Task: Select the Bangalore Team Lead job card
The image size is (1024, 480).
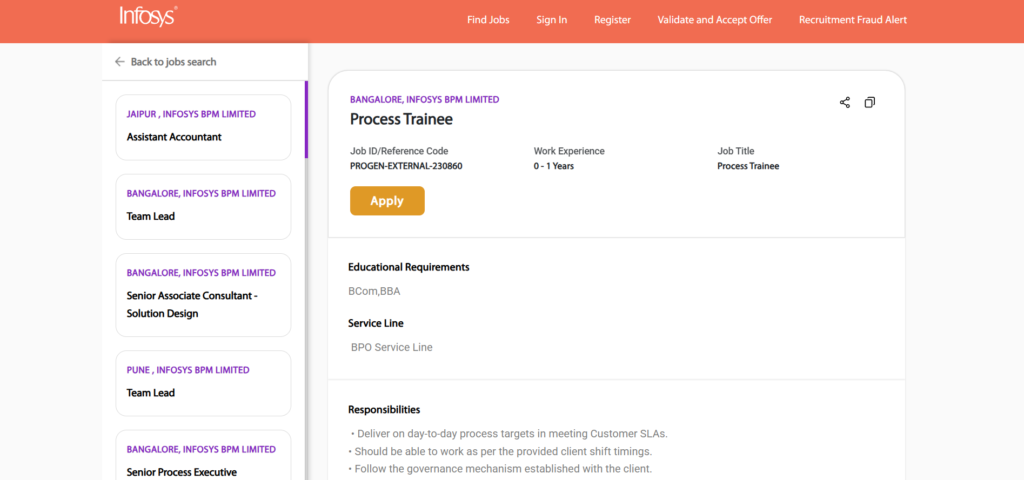Action: 203,206
